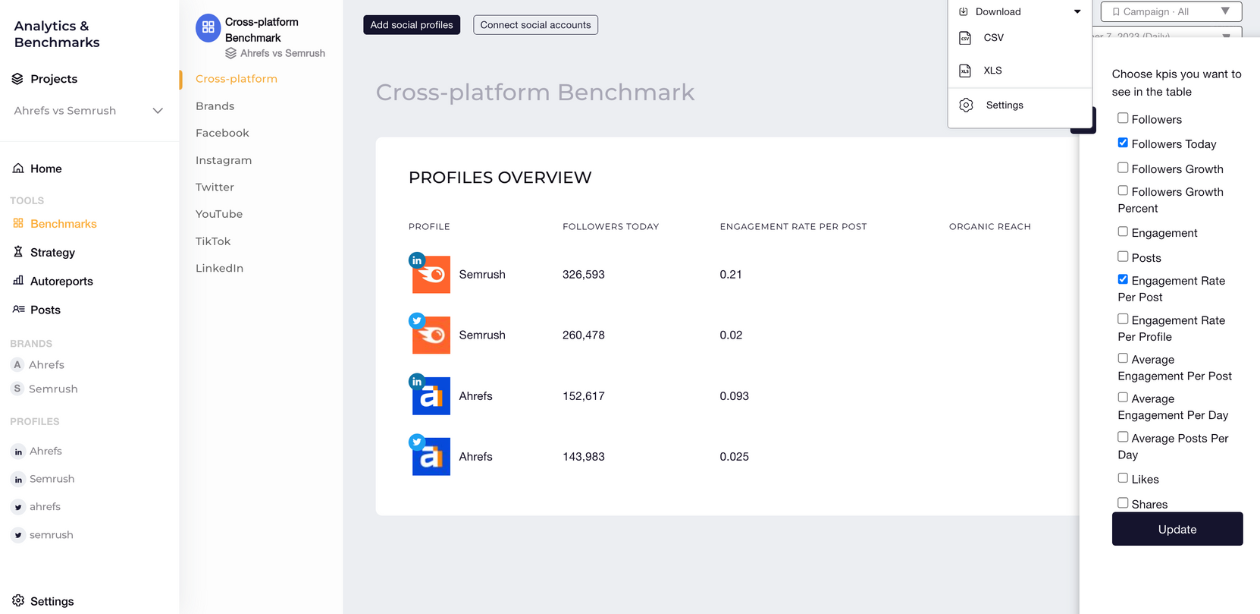Image resolution: width=1260 pixels, height=614 pixels.
Task: Open the Campaign All dropdown
Action: [1171, 12]
